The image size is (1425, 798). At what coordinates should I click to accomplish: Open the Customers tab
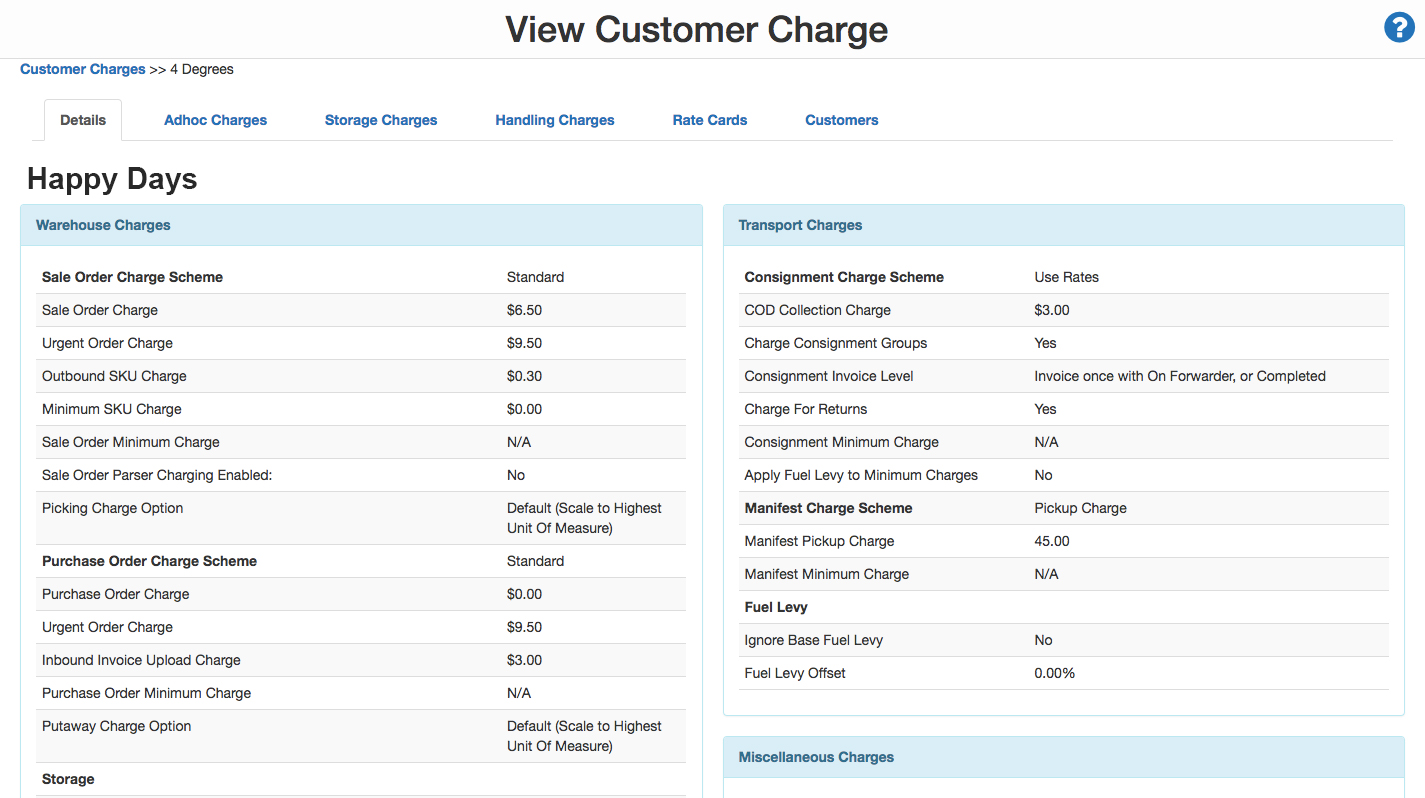(x=842, y=120)
